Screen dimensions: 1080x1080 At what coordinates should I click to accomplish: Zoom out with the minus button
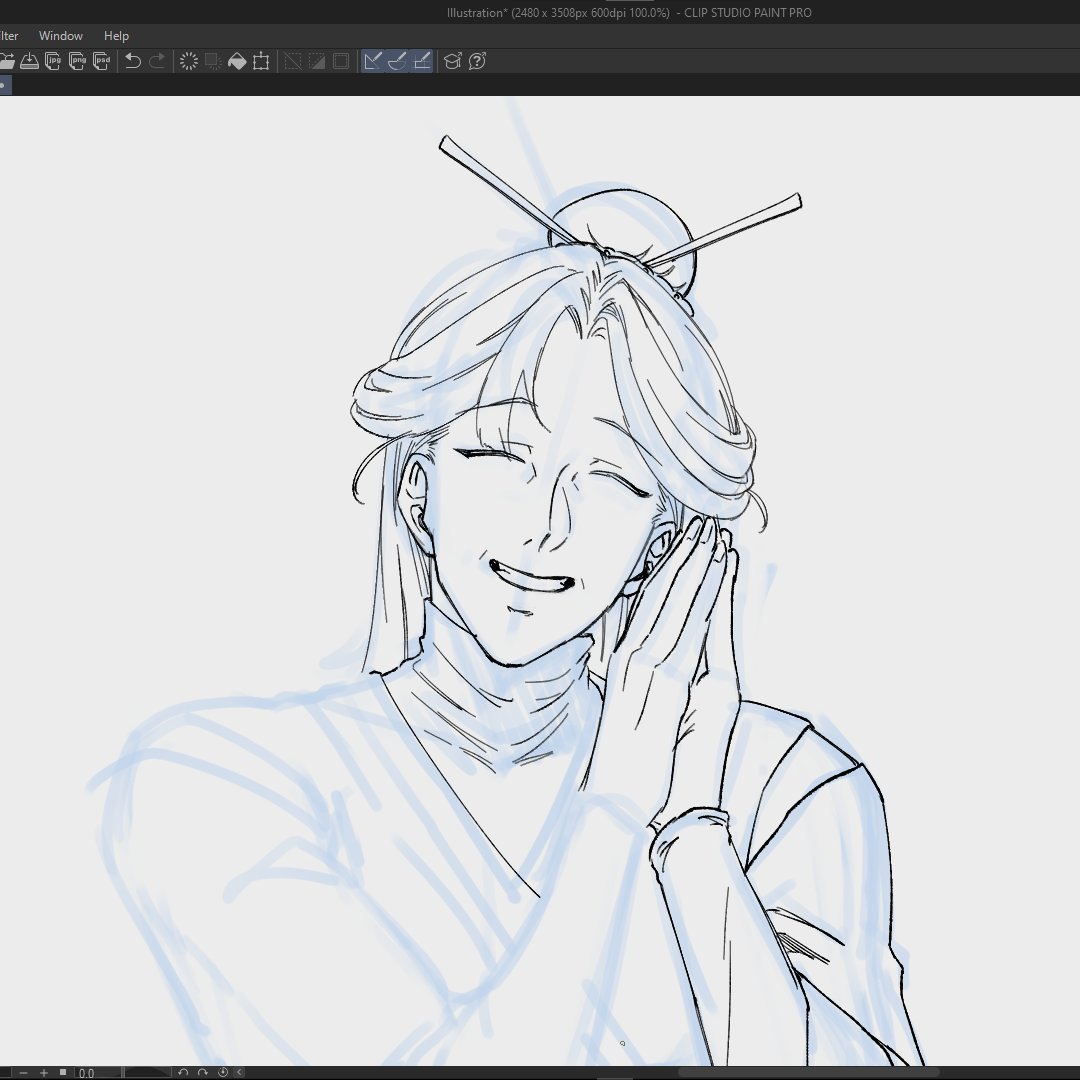tap(23, 1072)
